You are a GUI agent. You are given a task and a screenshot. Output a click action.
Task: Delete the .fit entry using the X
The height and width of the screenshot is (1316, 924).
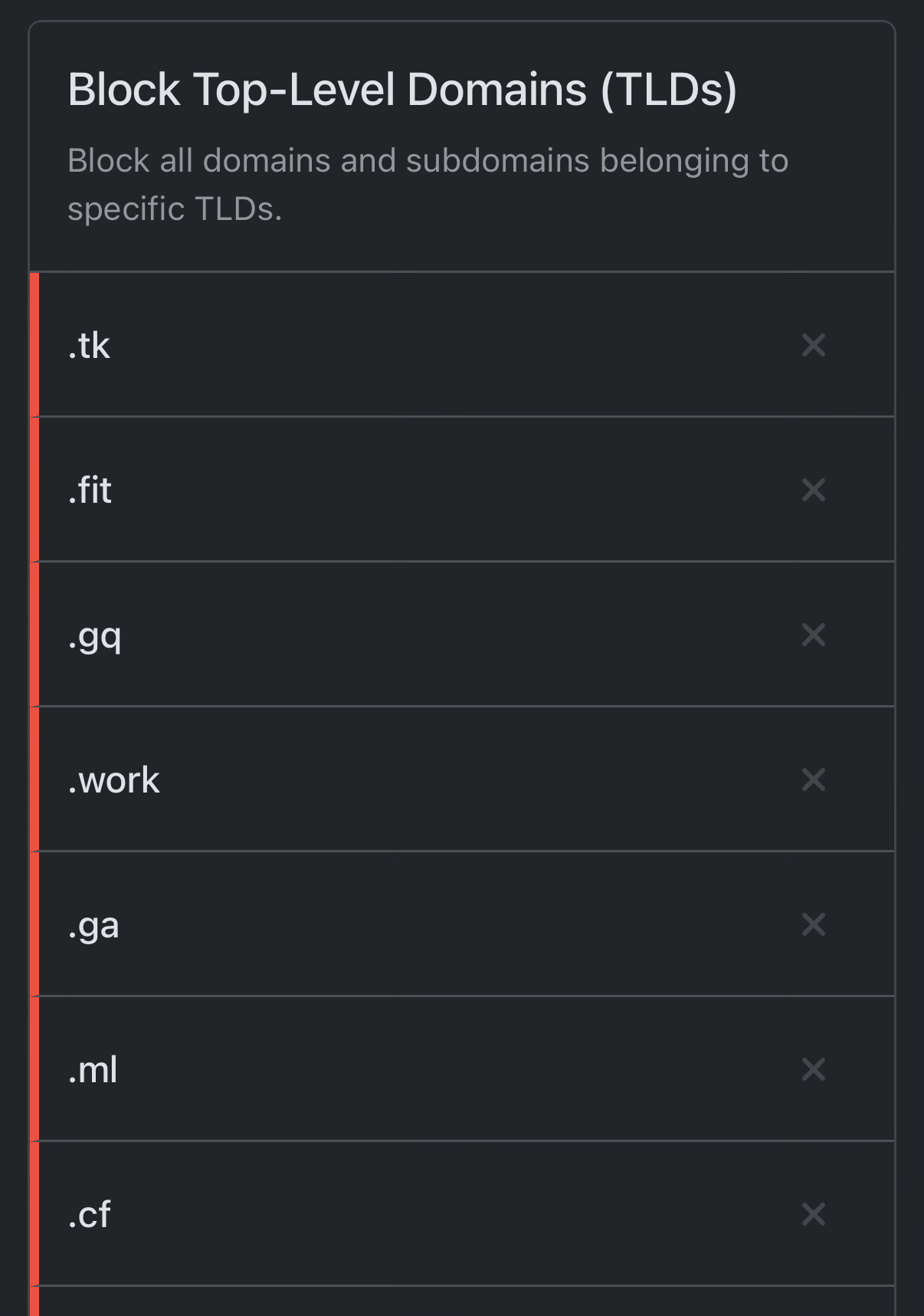(x=813, y=490)
